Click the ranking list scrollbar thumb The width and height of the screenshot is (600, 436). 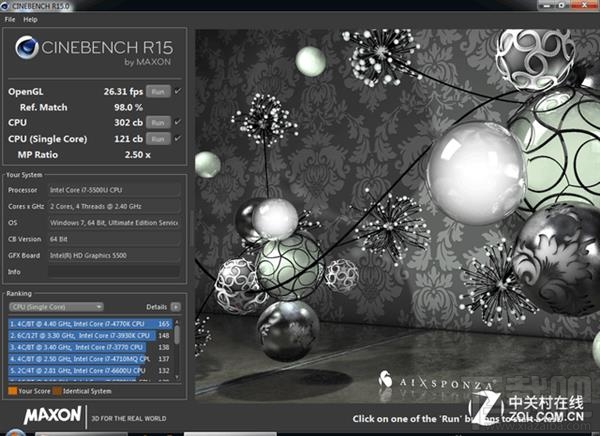click(x=177, y=335)
